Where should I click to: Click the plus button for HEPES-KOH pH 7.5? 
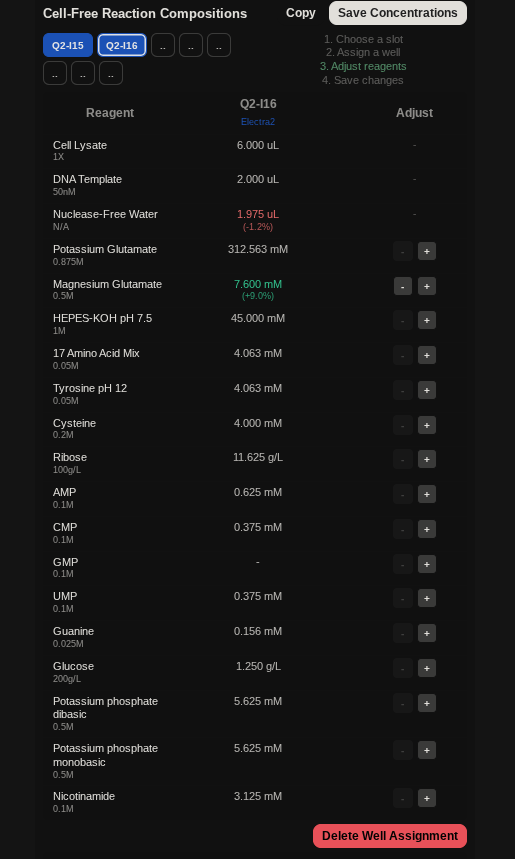pos(427,320)
